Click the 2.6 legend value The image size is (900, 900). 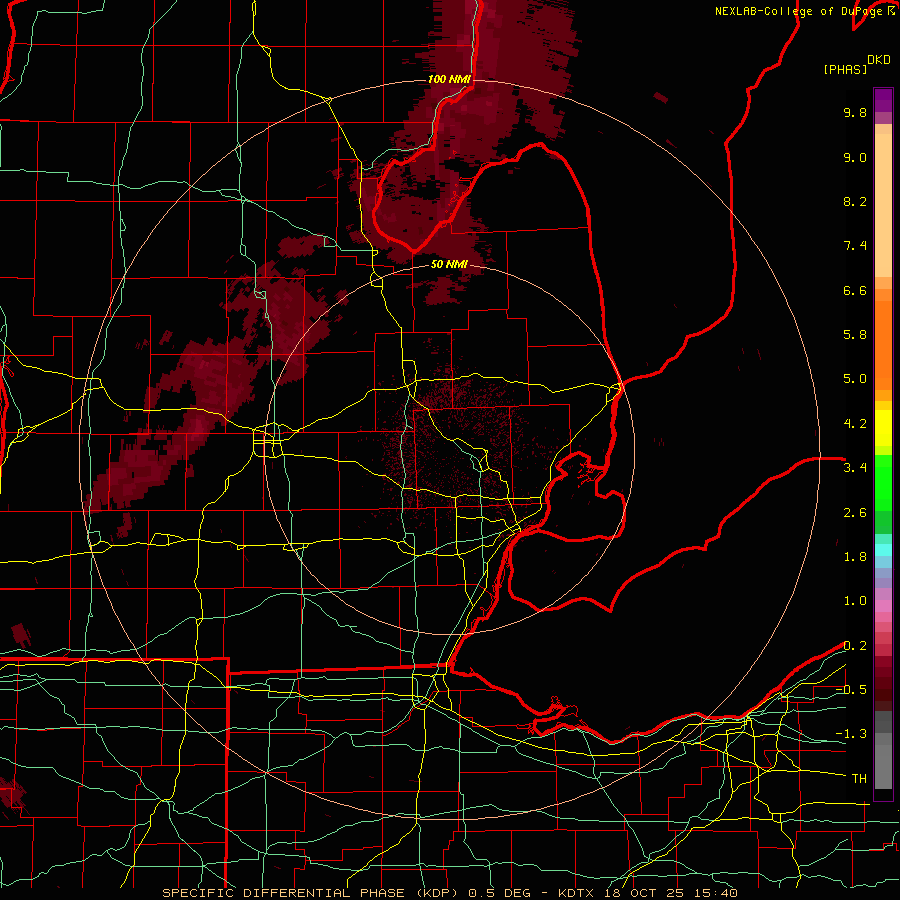(x=855, y=513)
